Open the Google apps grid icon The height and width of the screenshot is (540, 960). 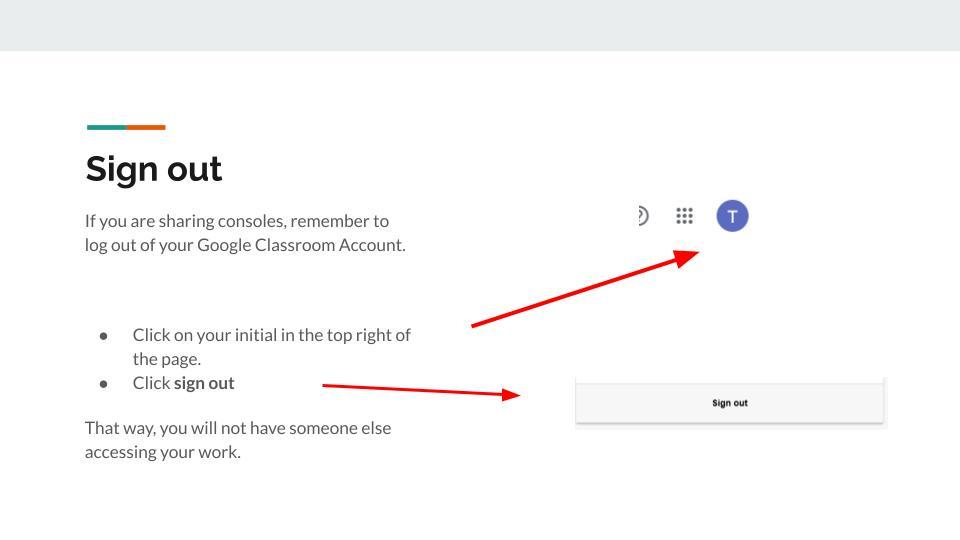coord(684,216)
